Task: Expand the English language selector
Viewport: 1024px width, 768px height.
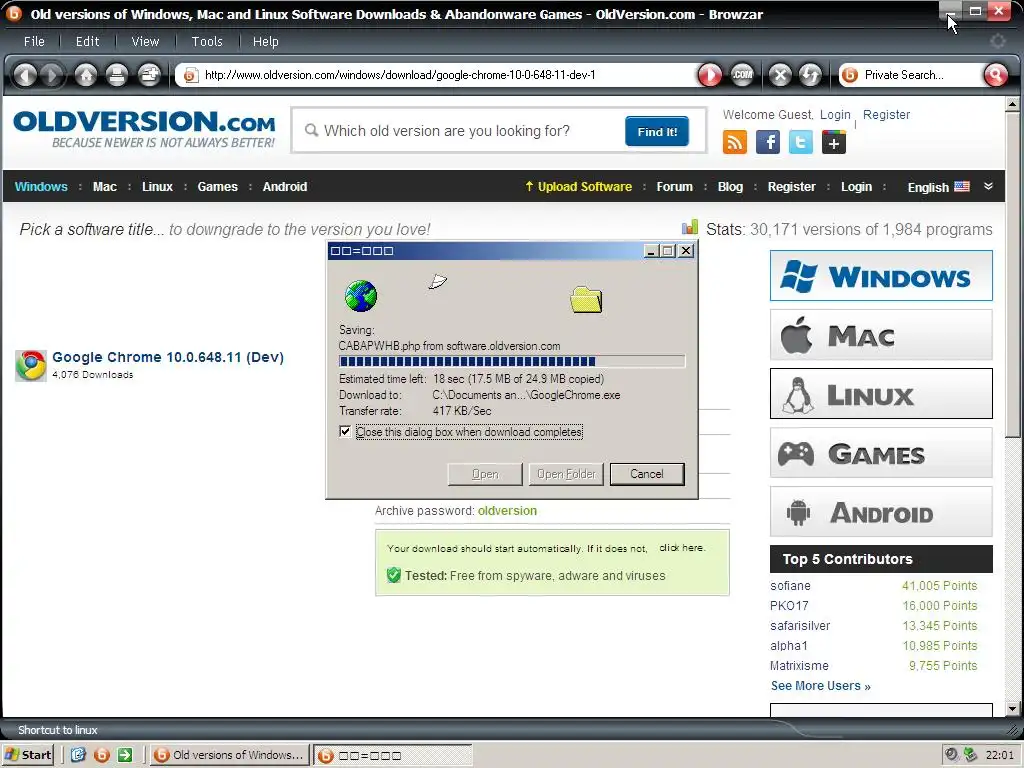Action: tap(938, 187)
